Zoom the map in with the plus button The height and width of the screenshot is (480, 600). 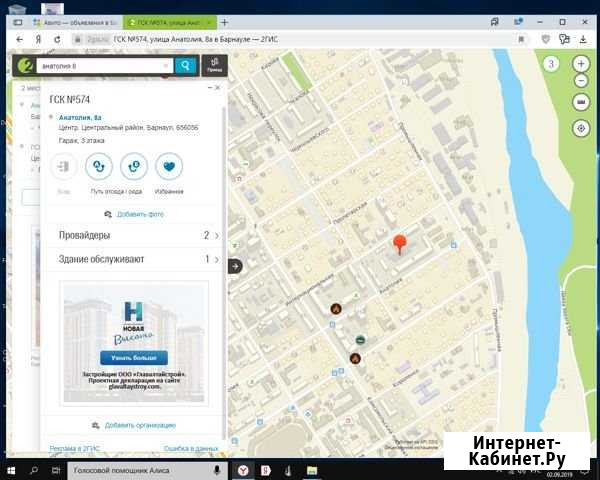(x=581, y=64)
